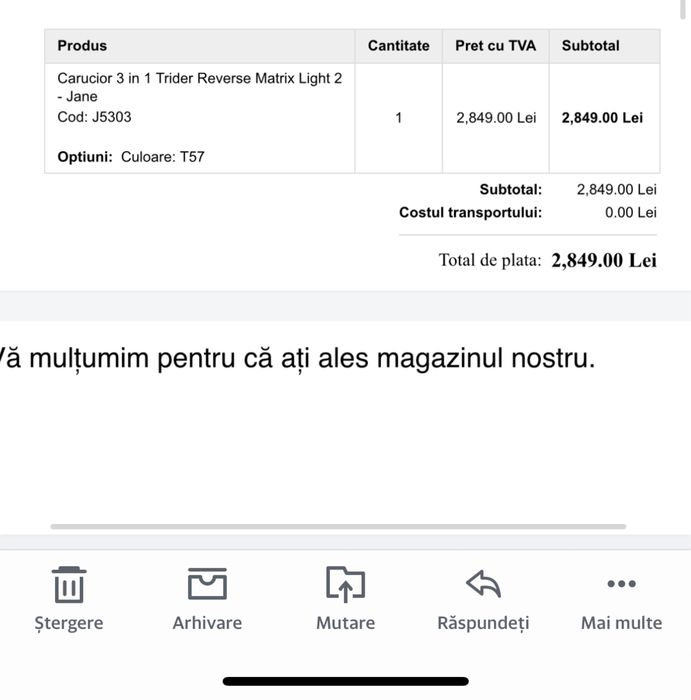691x700 pixels.
Task: Click the quantity value 1 cell
Action: click(x=398, y=118)
